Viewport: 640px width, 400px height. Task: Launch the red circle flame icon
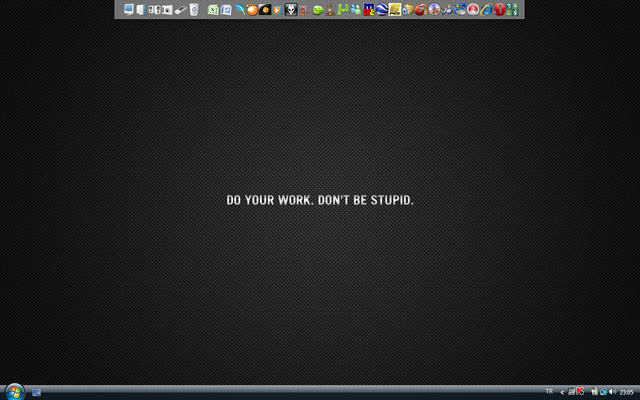pos(473,9)
